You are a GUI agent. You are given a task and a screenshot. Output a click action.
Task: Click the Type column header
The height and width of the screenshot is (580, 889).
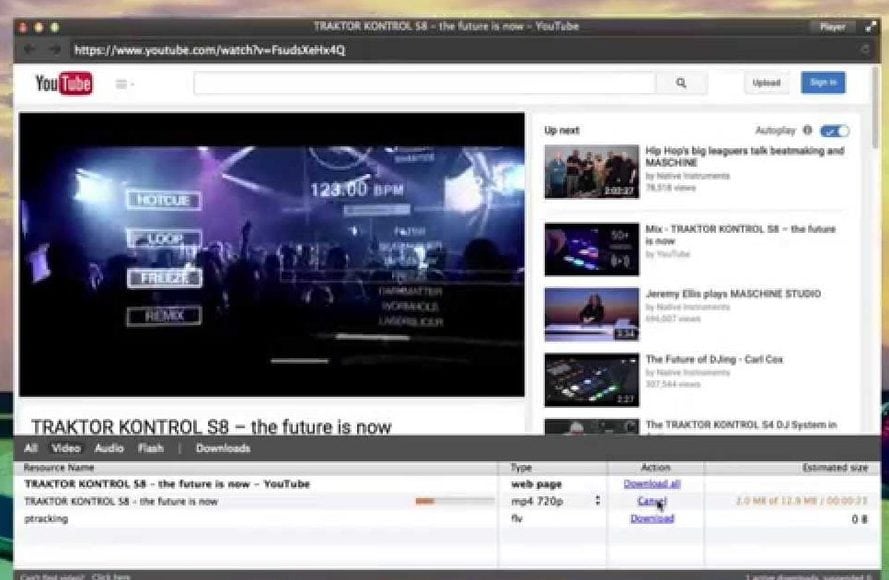click(553, 468)
